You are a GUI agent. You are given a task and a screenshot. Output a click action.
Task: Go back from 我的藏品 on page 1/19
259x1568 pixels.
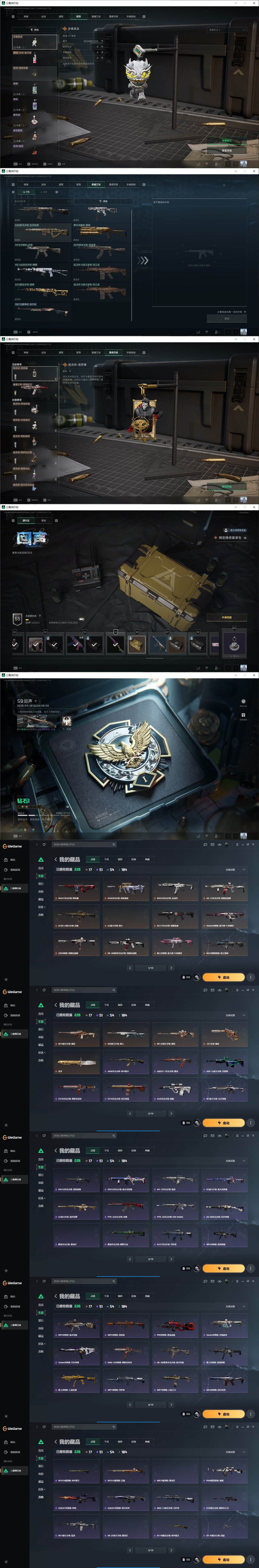click(55, 859)
